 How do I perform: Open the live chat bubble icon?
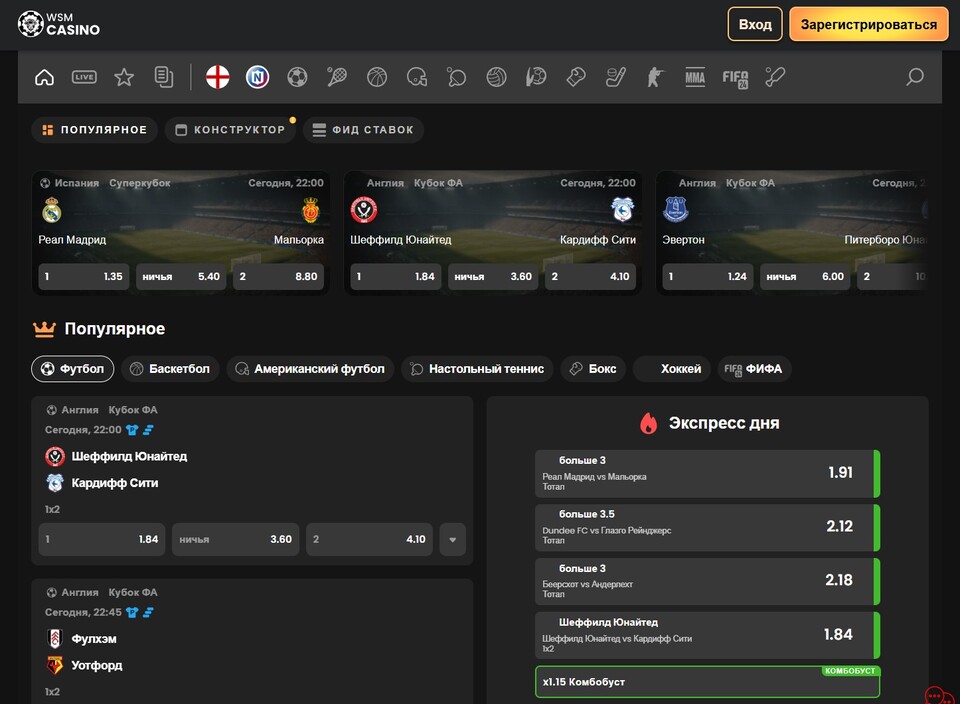[938, 695]
